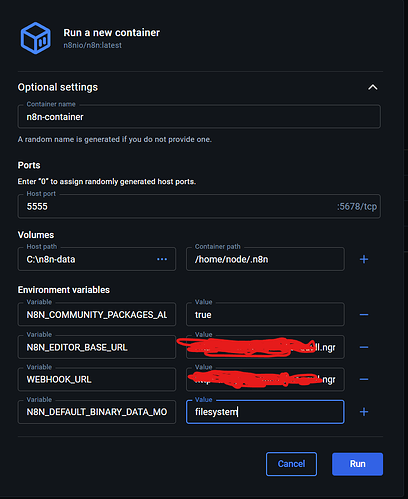Edit the WEBHOOK_URL variable field

[97, 379]
